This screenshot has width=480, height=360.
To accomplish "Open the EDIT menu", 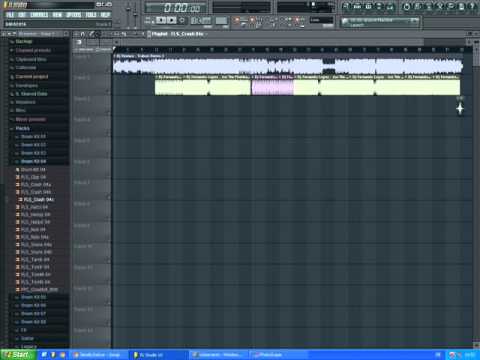I will point(22,15).
